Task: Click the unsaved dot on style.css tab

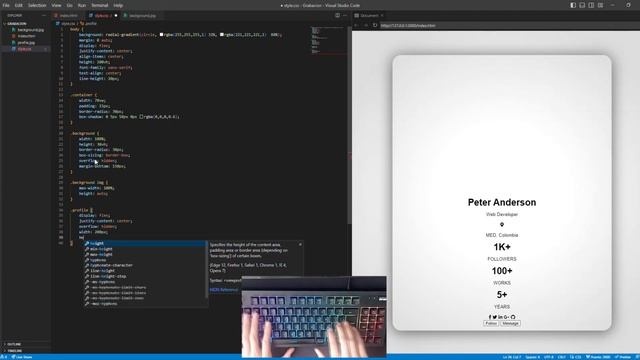Action: 116,16
